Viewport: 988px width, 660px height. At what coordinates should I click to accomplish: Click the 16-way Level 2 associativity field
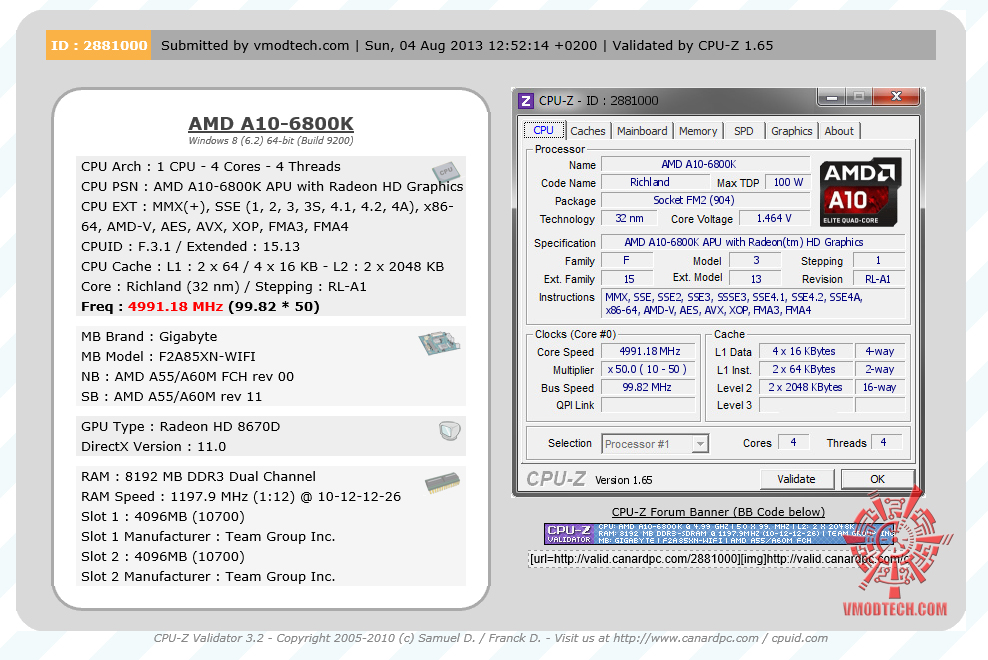point(880,387)
